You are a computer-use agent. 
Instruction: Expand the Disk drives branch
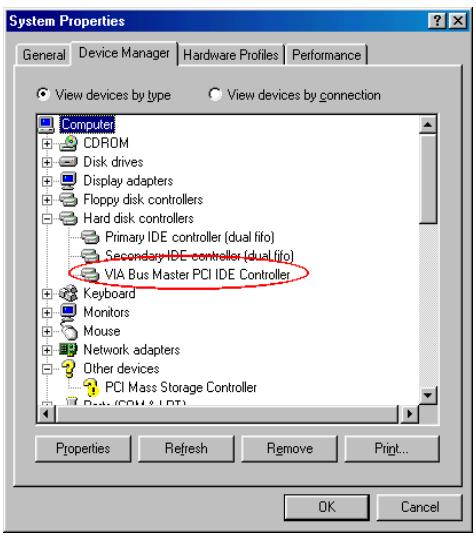[47, 162]
